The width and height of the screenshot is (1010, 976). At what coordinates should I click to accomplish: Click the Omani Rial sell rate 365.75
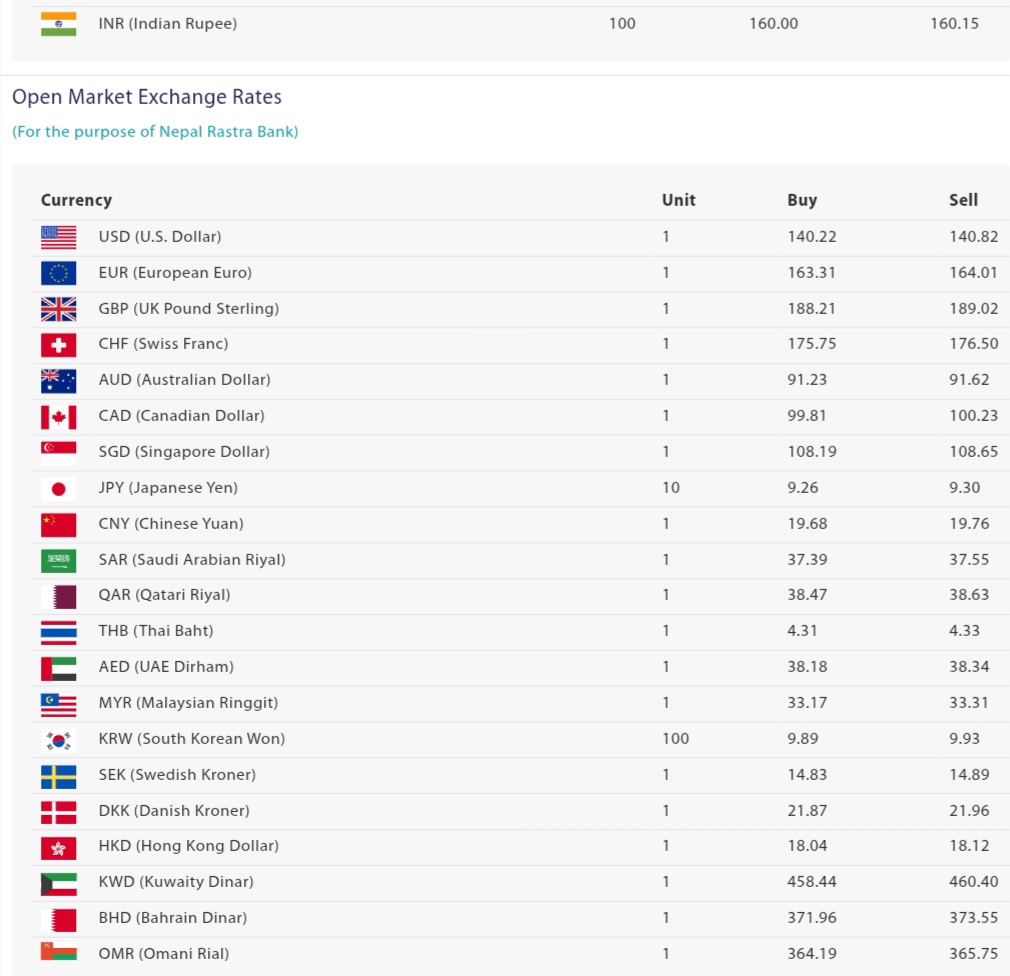[x=973, y=954]
